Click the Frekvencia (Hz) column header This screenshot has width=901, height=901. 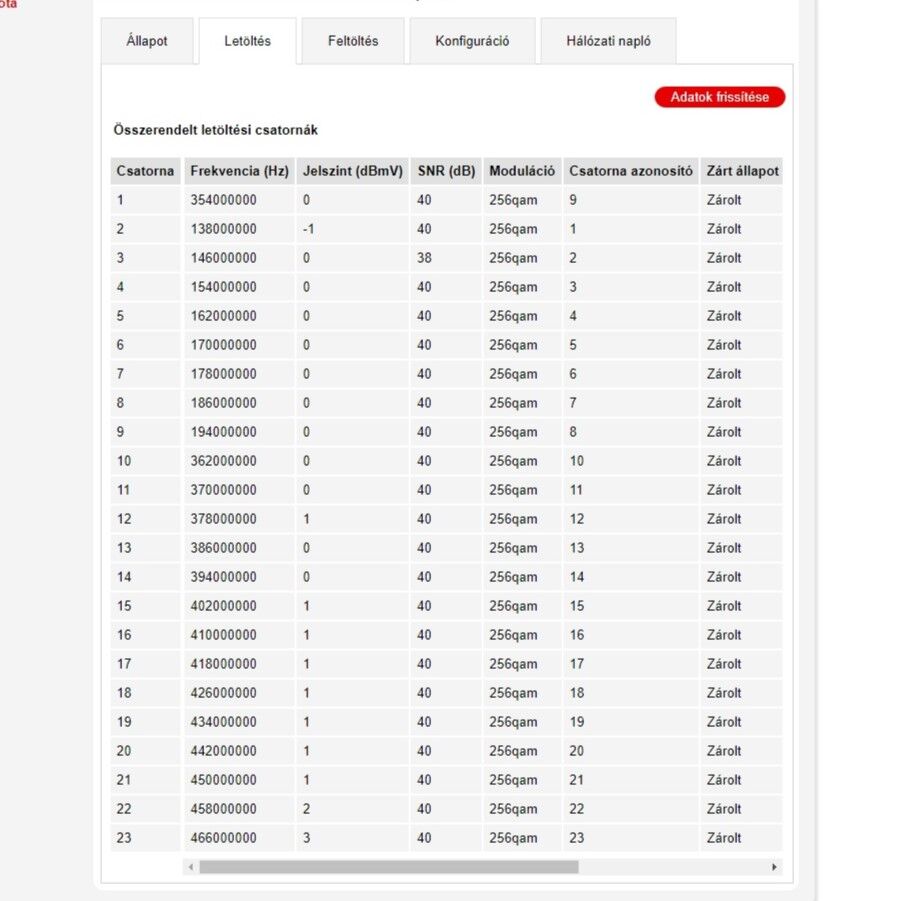[240, 171]
